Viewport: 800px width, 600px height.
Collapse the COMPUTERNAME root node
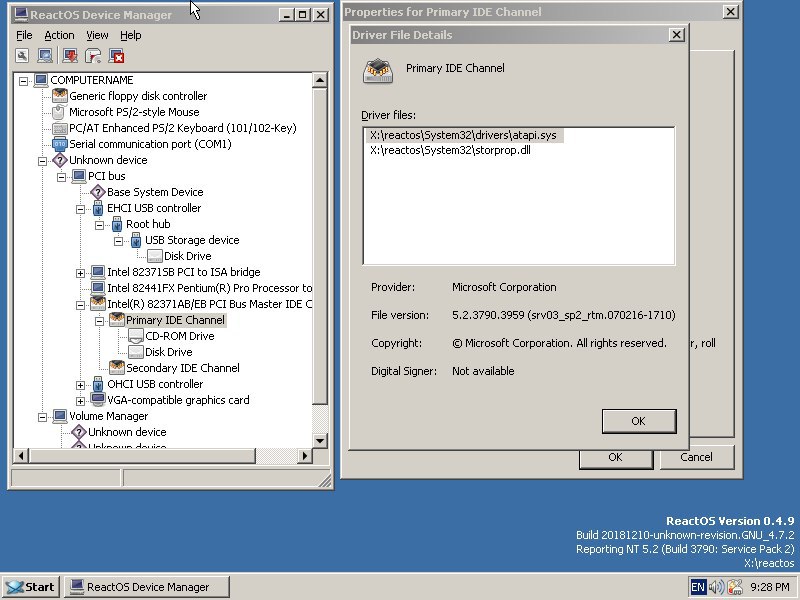pyautogui.click(x=23, y=81)
